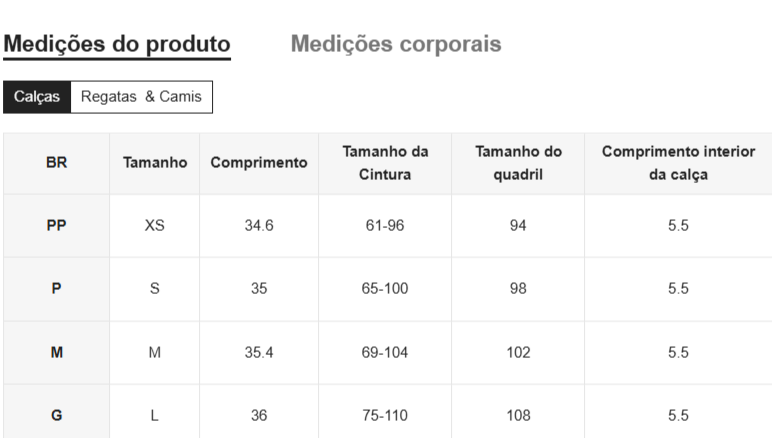Click the XS size cell
The width and height of the screenshot is (772, 438).
pyautogui.click(x=155, y=225)
